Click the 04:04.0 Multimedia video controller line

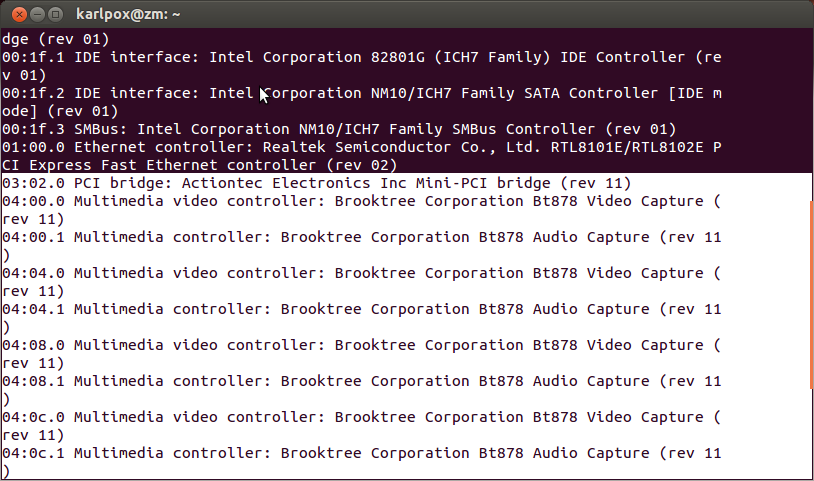coord(360,274)
